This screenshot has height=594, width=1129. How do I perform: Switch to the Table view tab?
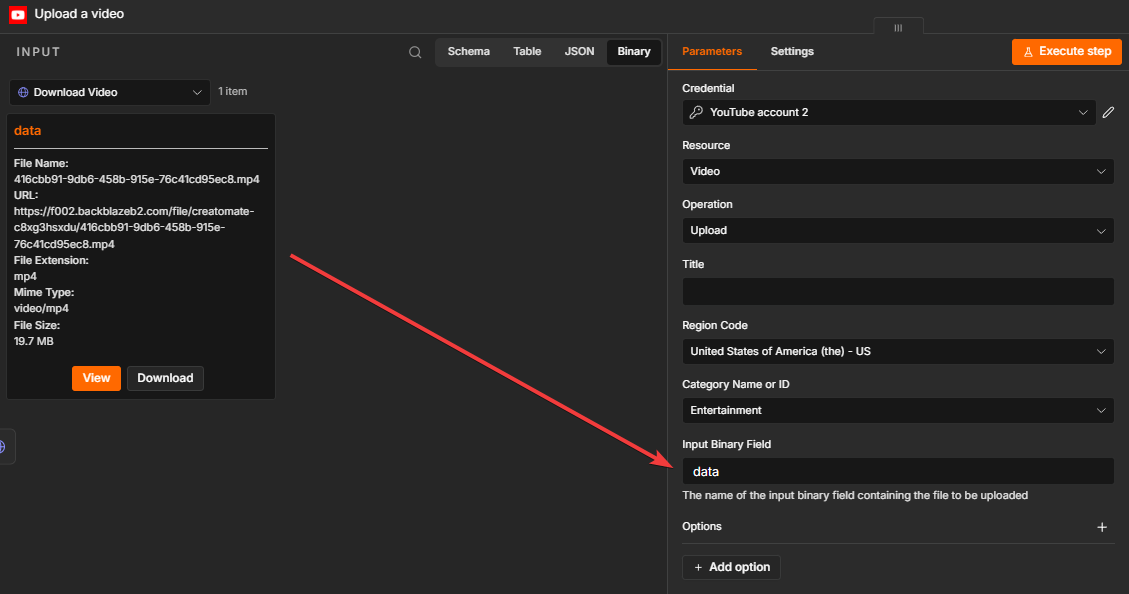(527, 52)
